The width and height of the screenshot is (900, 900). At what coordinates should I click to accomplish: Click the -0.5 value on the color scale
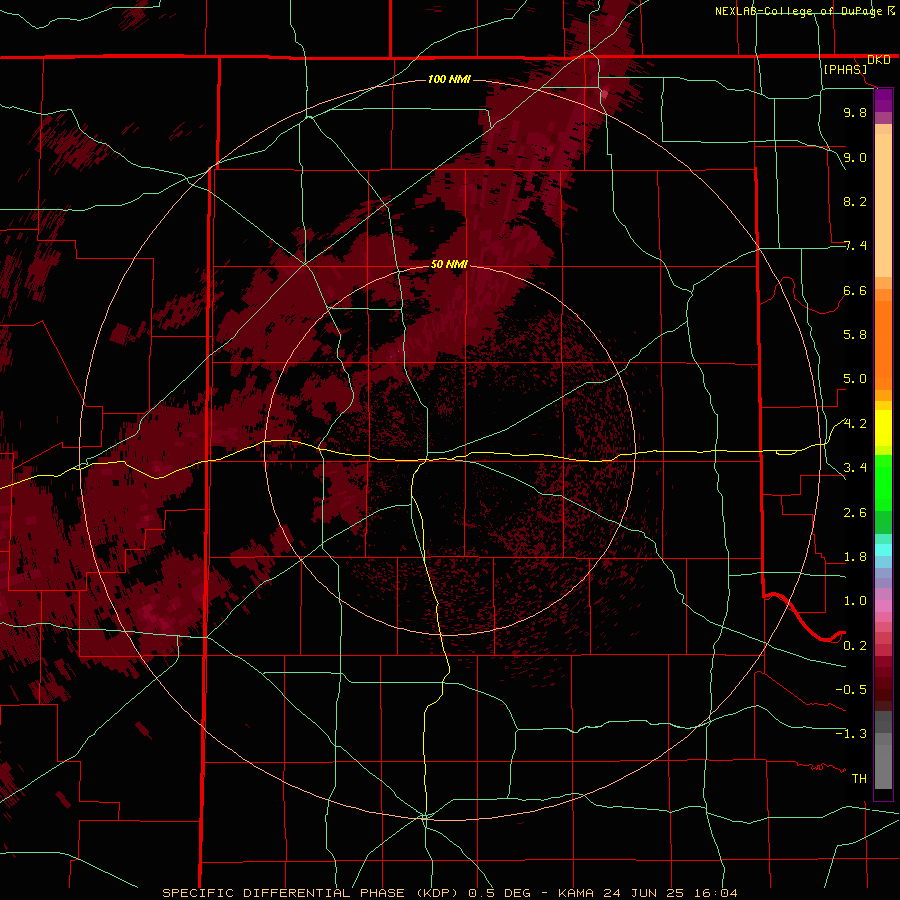pyautogui.click(x=851, y=690)
